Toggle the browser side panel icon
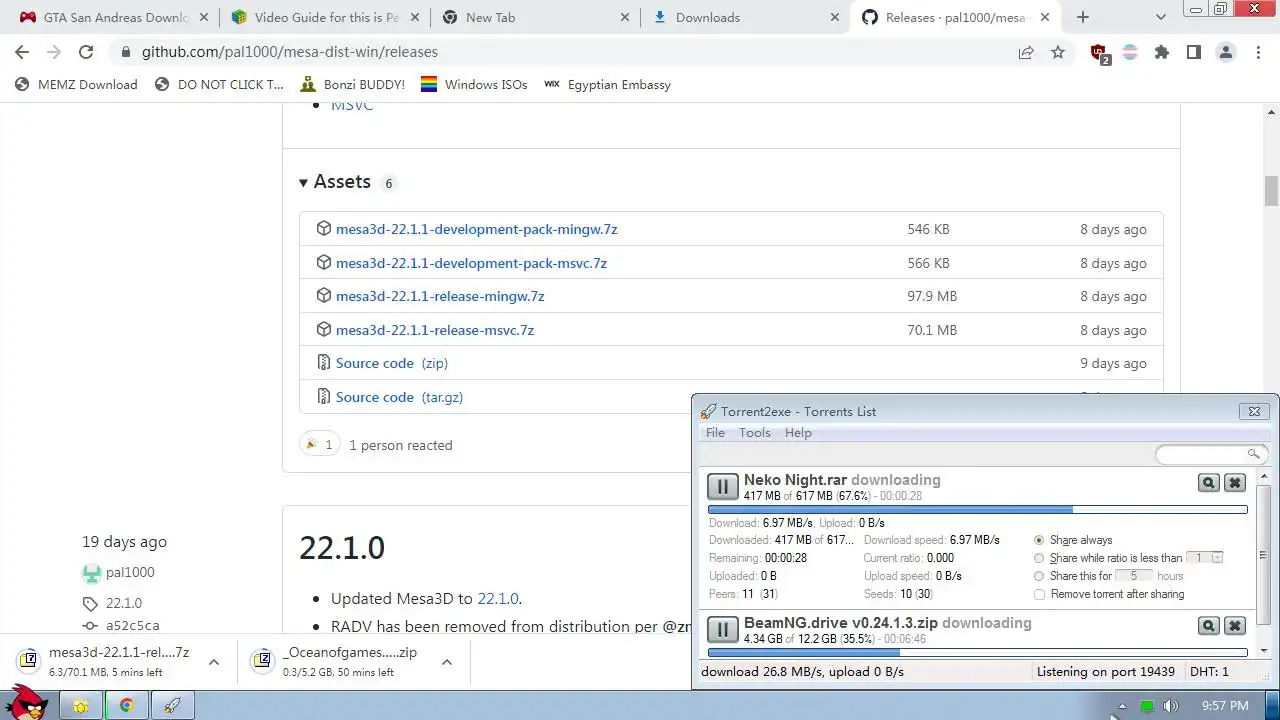 coord(1194,52)
